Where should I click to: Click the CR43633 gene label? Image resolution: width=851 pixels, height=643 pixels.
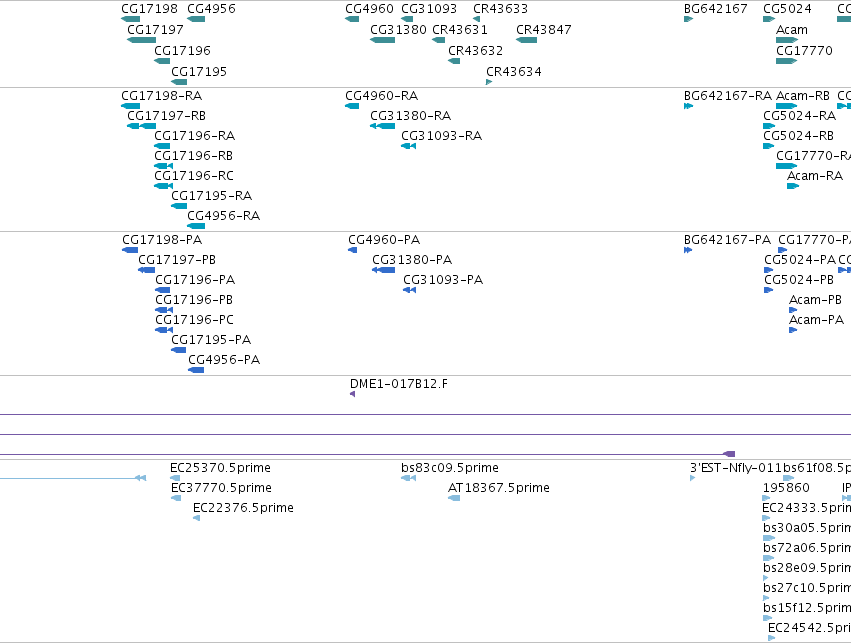(x=500, y=9)
